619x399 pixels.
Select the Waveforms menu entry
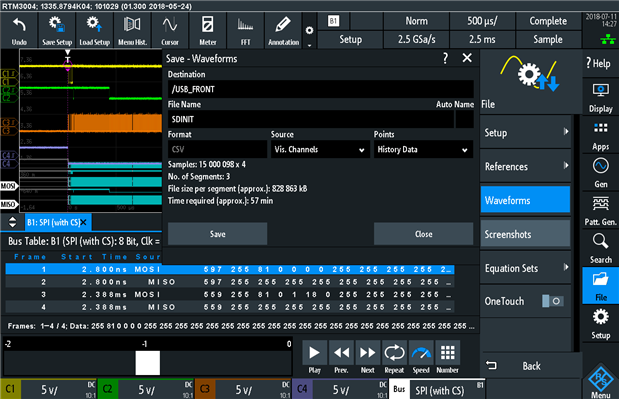(525, 200)
